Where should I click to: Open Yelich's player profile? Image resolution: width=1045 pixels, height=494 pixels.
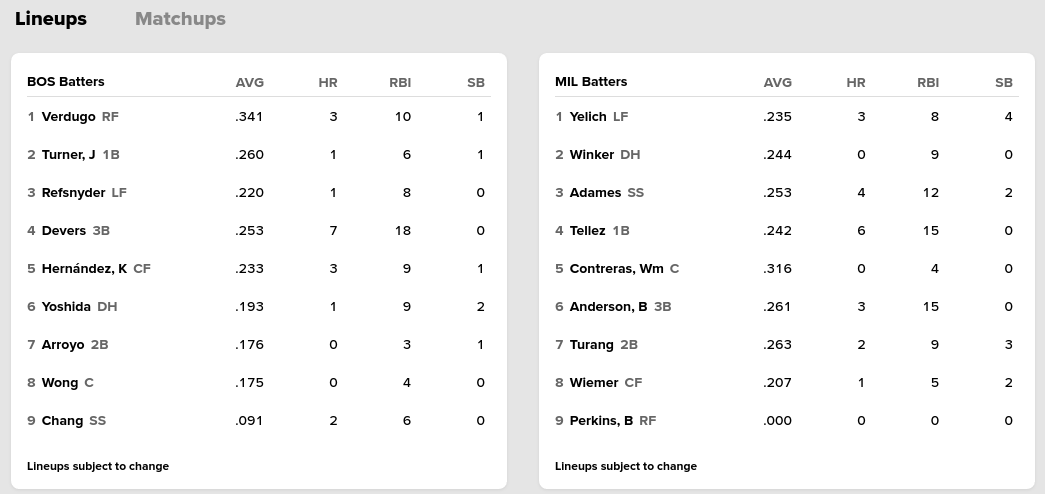[x=588, y=117]
